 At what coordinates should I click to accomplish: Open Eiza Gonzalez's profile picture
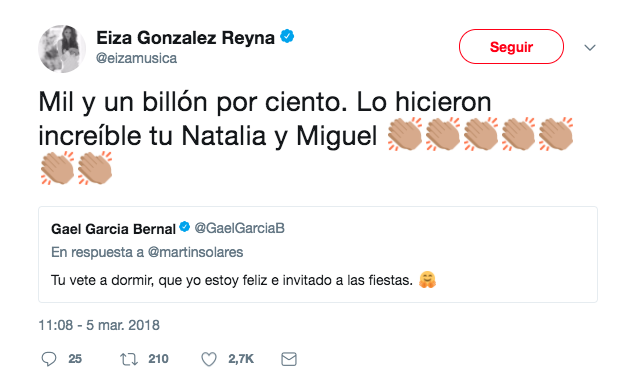coord(62,49)
